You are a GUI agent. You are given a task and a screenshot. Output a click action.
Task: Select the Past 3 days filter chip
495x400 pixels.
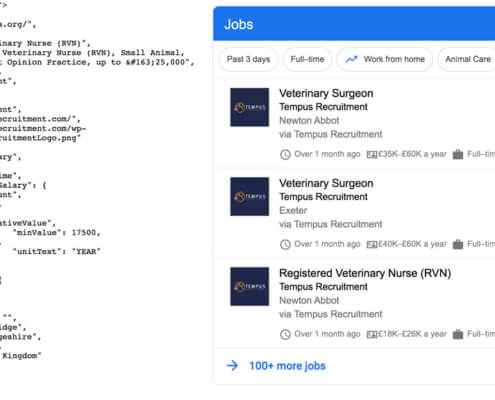[248, 59]
